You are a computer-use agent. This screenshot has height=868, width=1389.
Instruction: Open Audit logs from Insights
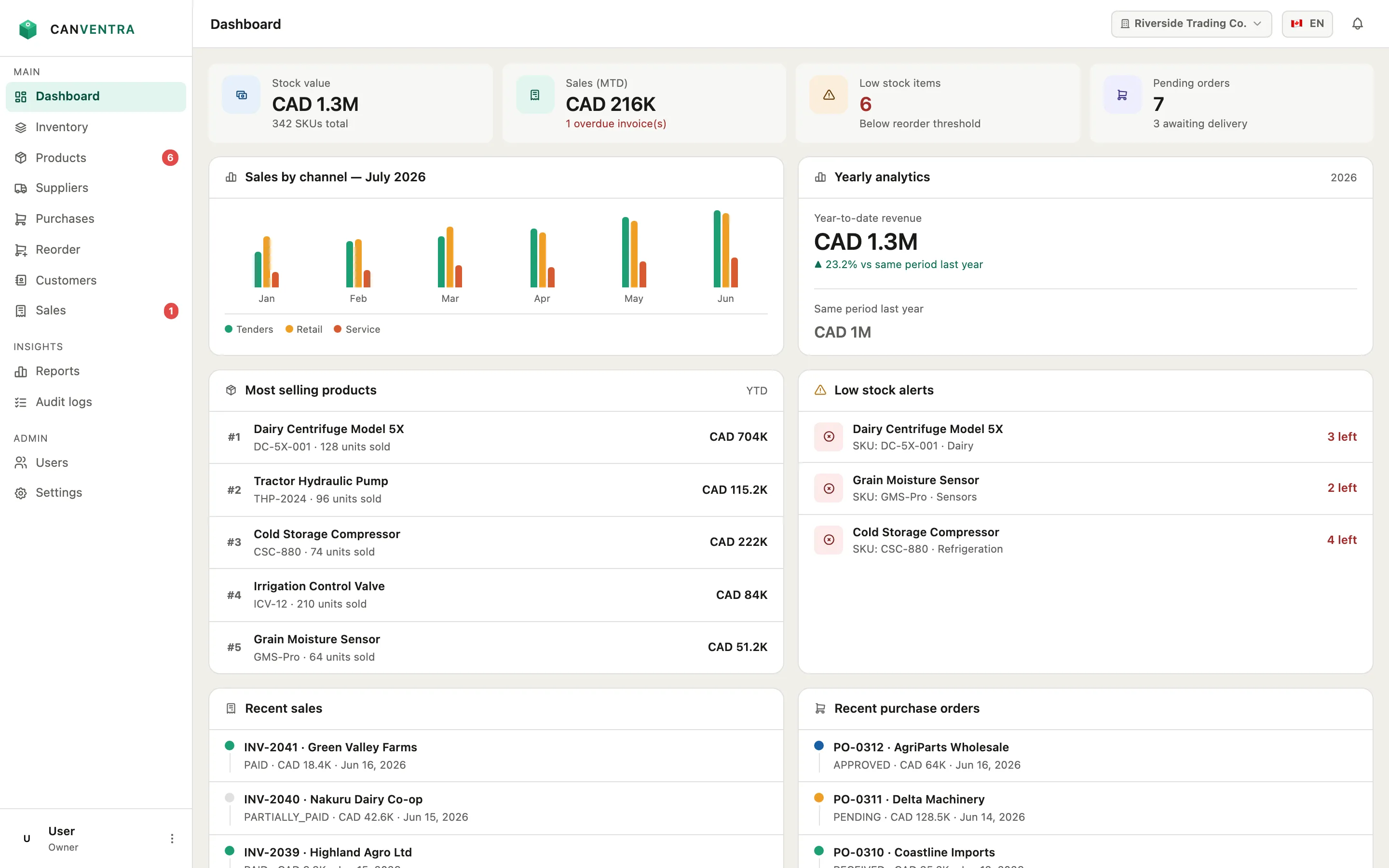[96, 403]
